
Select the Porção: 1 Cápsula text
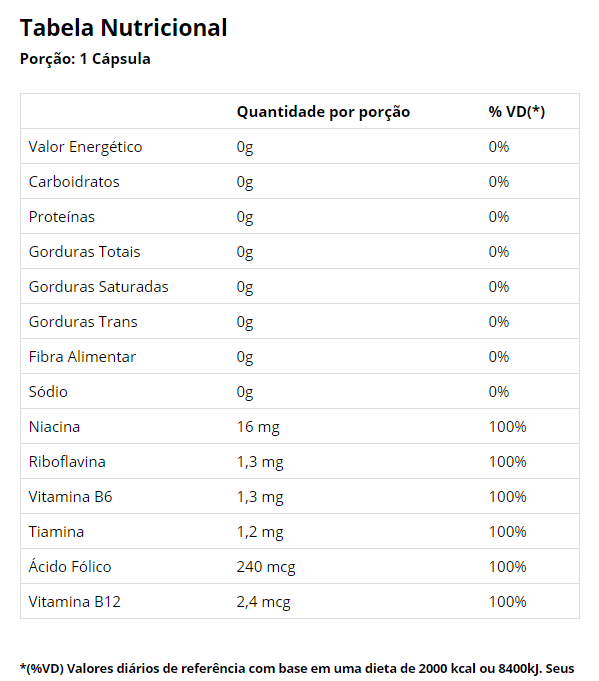click(85, 59)
